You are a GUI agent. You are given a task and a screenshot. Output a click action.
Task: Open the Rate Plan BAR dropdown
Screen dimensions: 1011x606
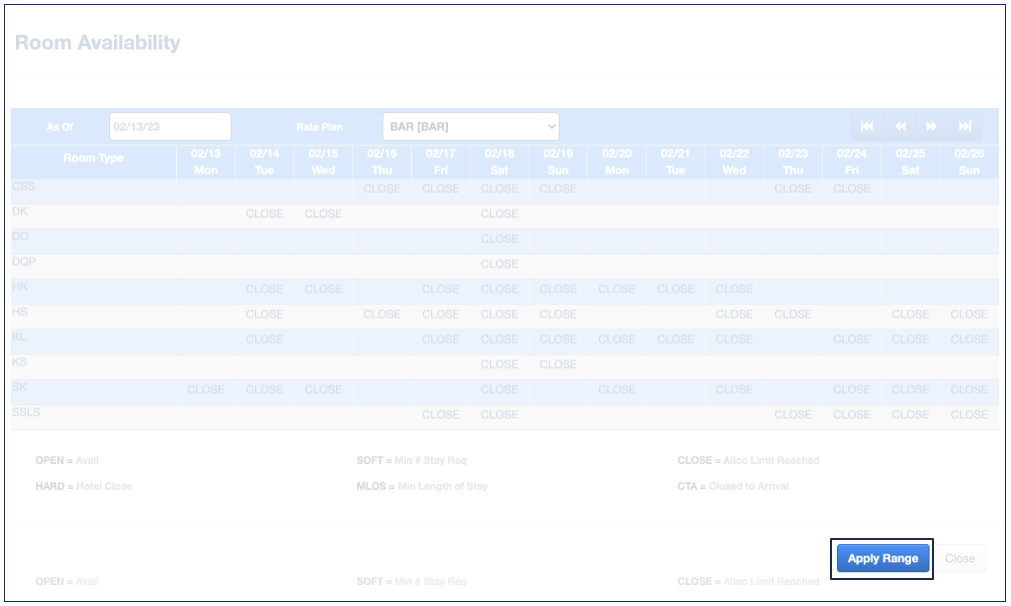(470, 126)
